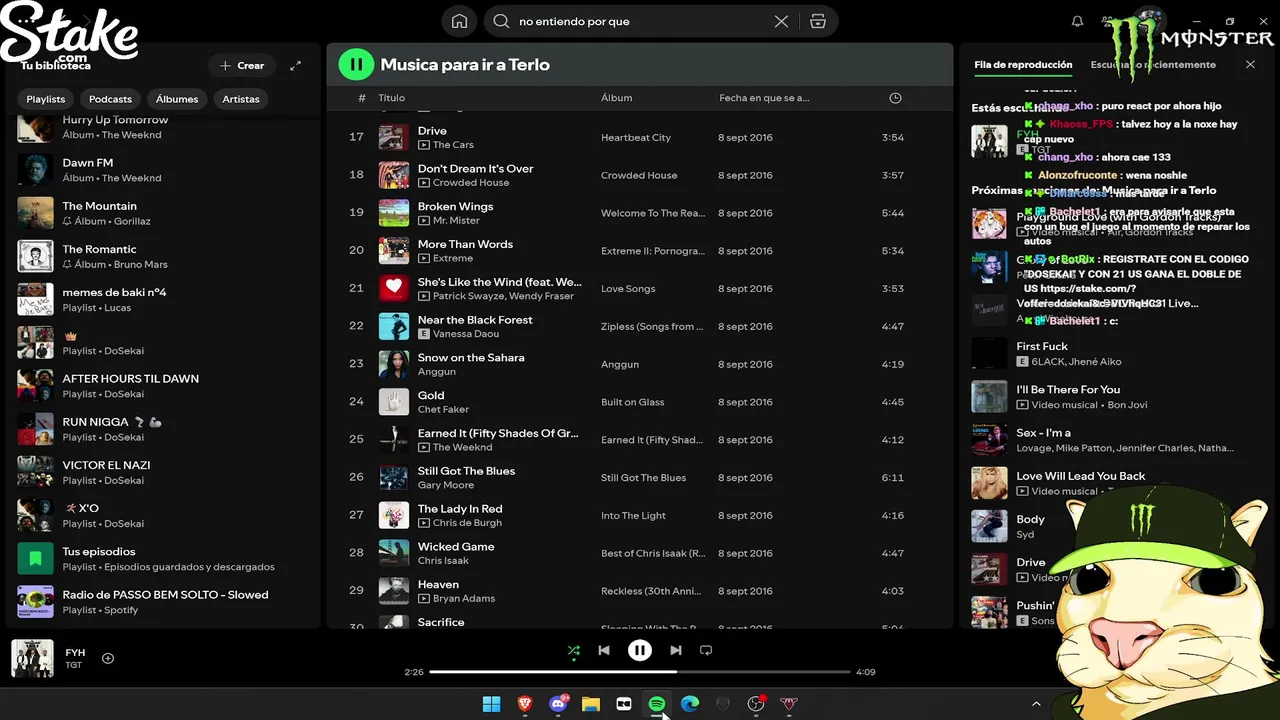Add FYH to Liked Songs with the plus icon

(x=108, y=658)
